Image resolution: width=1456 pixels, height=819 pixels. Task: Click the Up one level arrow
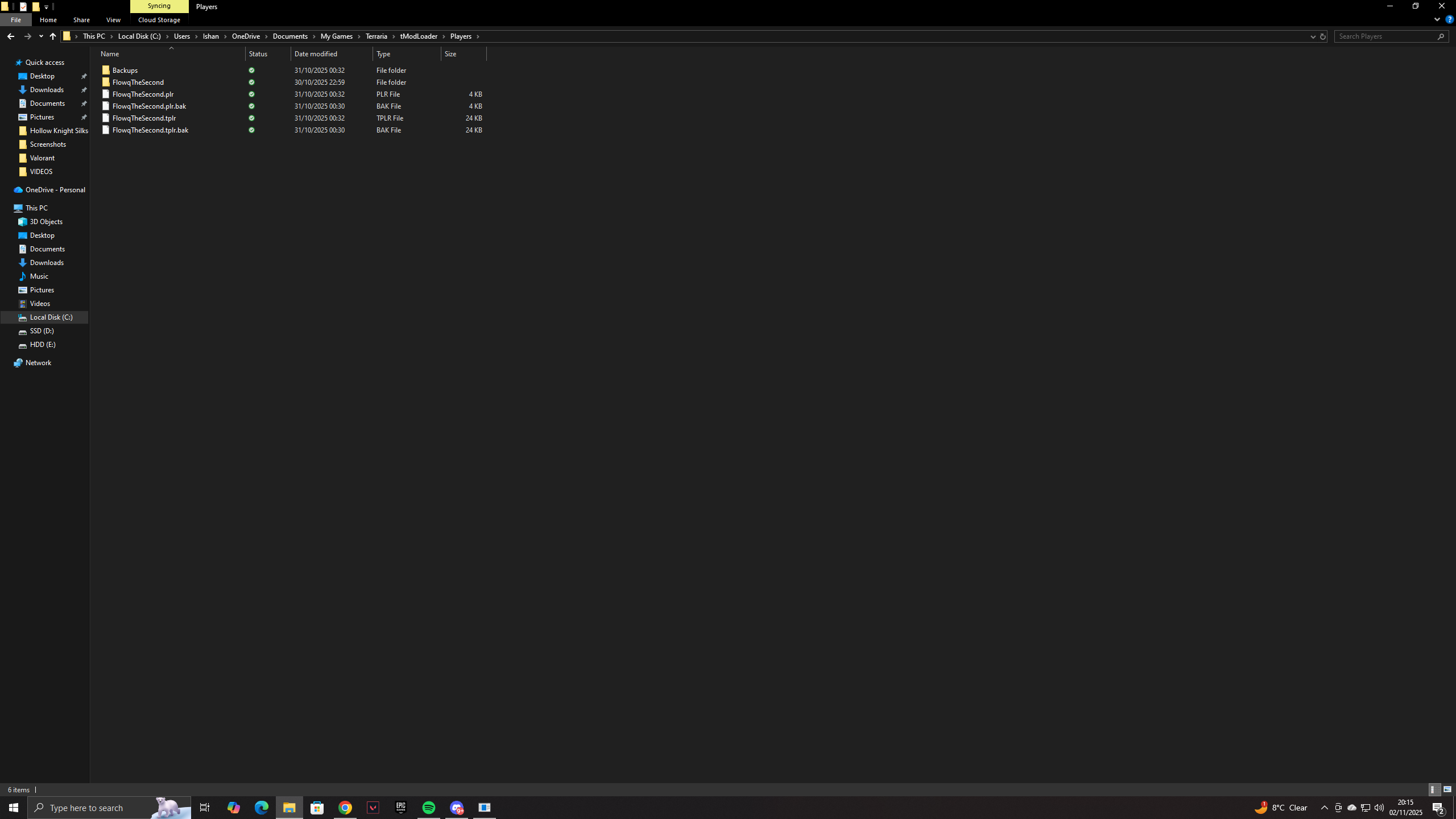(x=52, y=36)
